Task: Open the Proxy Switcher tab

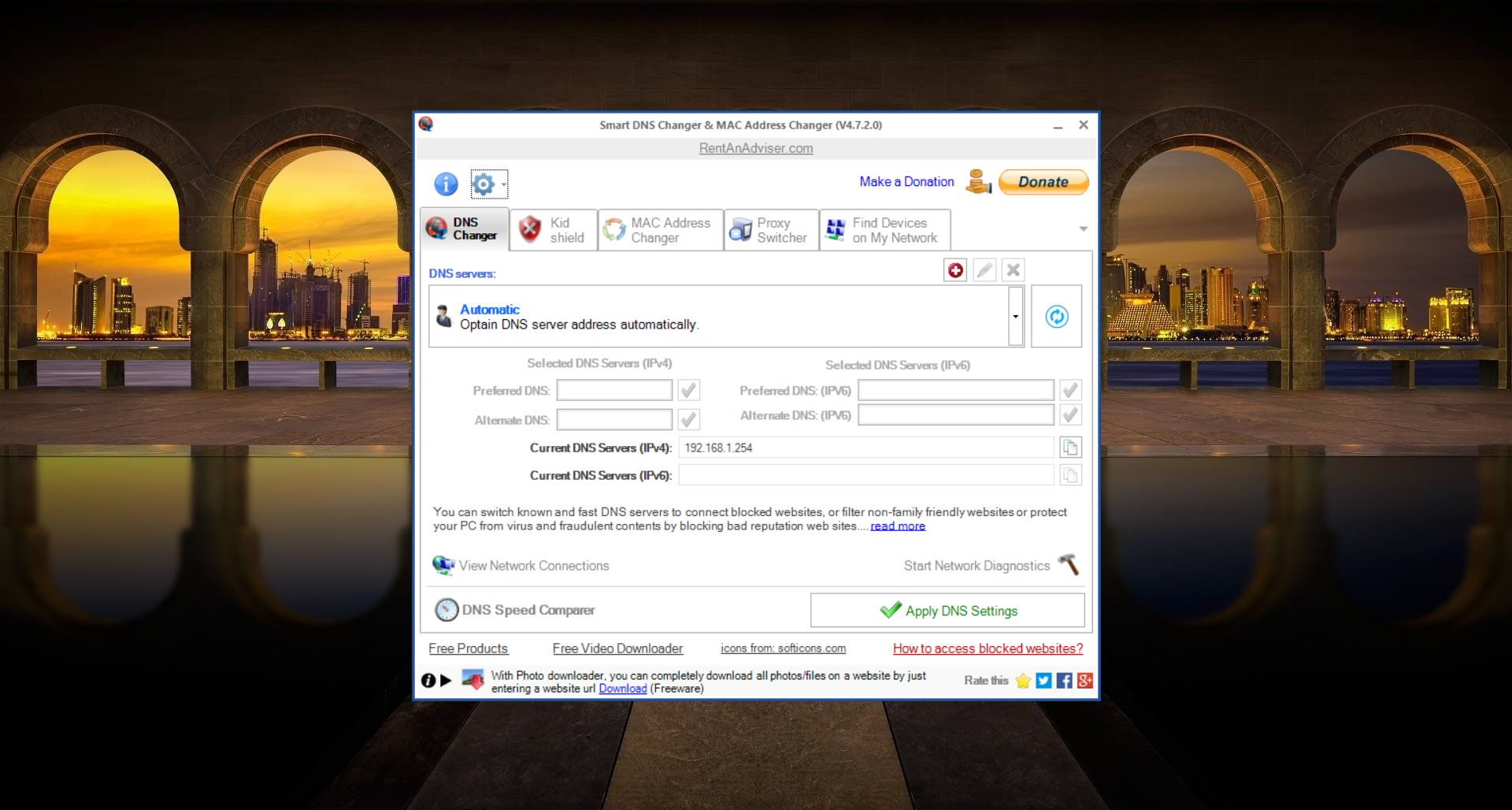Action: coord(771,229)
